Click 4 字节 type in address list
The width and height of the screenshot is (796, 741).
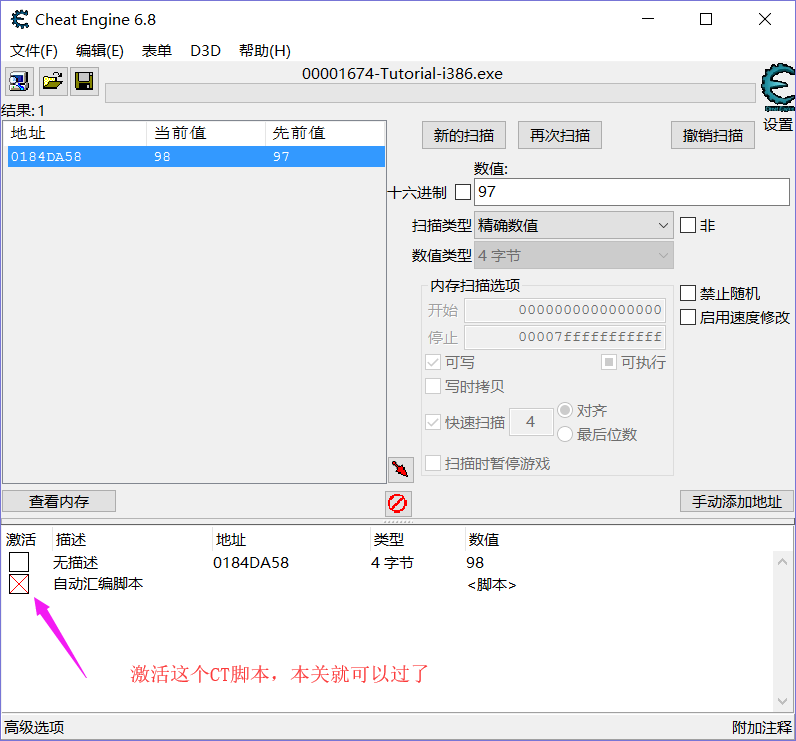pos(392,562)
